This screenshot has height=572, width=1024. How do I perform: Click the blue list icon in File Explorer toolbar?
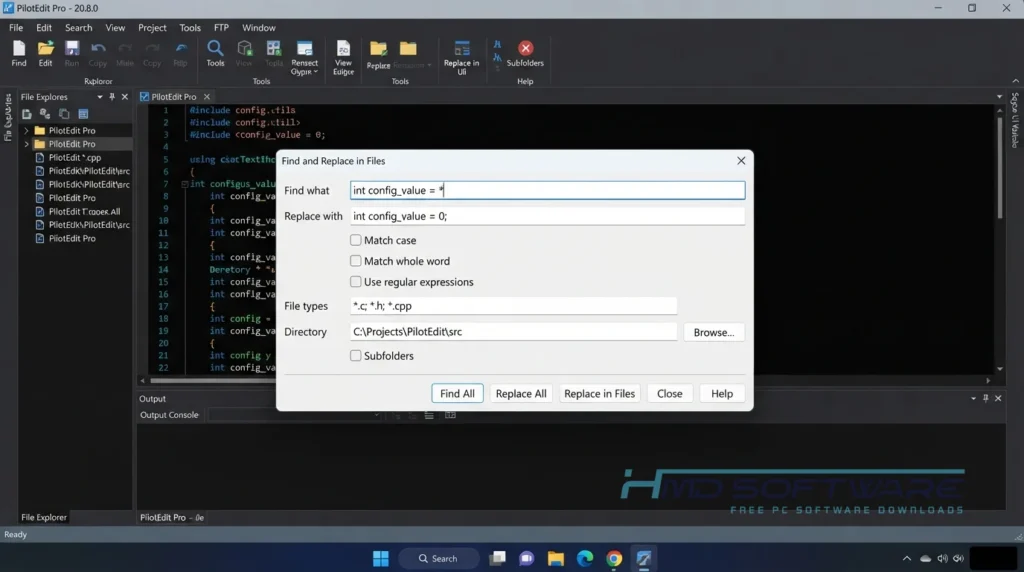point(83,114)
